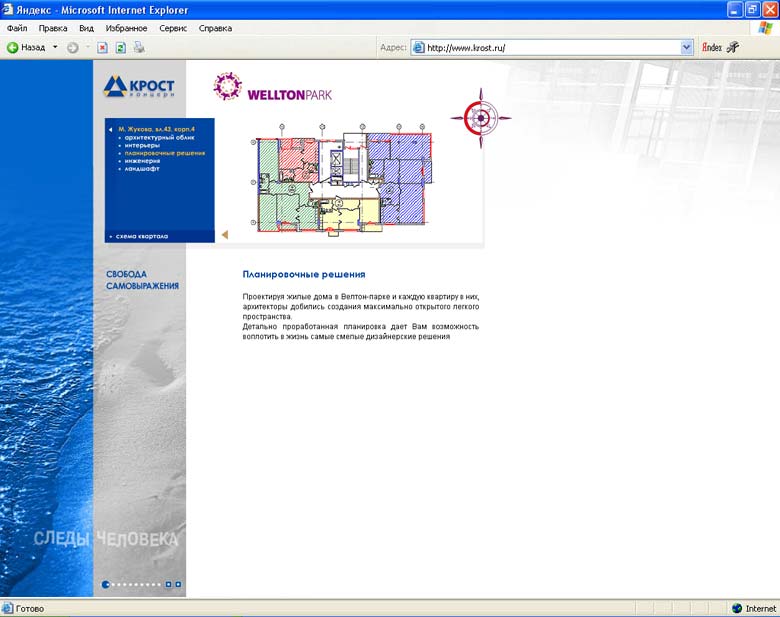Click the icon right of the Yandex logo
Screen dimensions: 780x617
(733, 48)
